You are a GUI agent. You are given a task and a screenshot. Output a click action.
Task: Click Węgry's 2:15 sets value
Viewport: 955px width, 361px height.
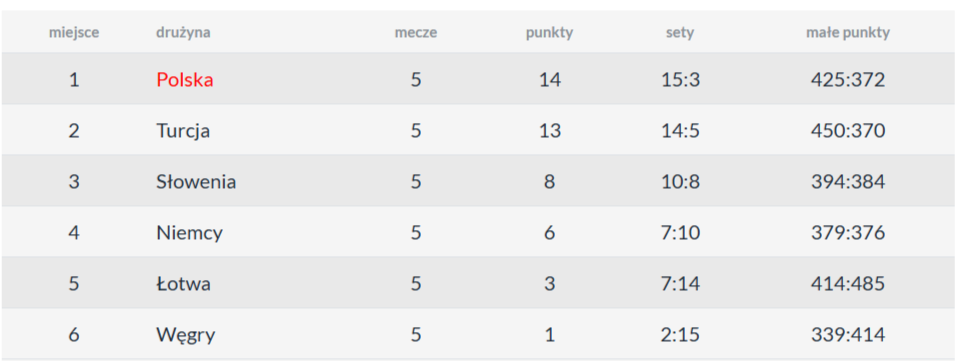pyautogui.click(x=680, y=335)
